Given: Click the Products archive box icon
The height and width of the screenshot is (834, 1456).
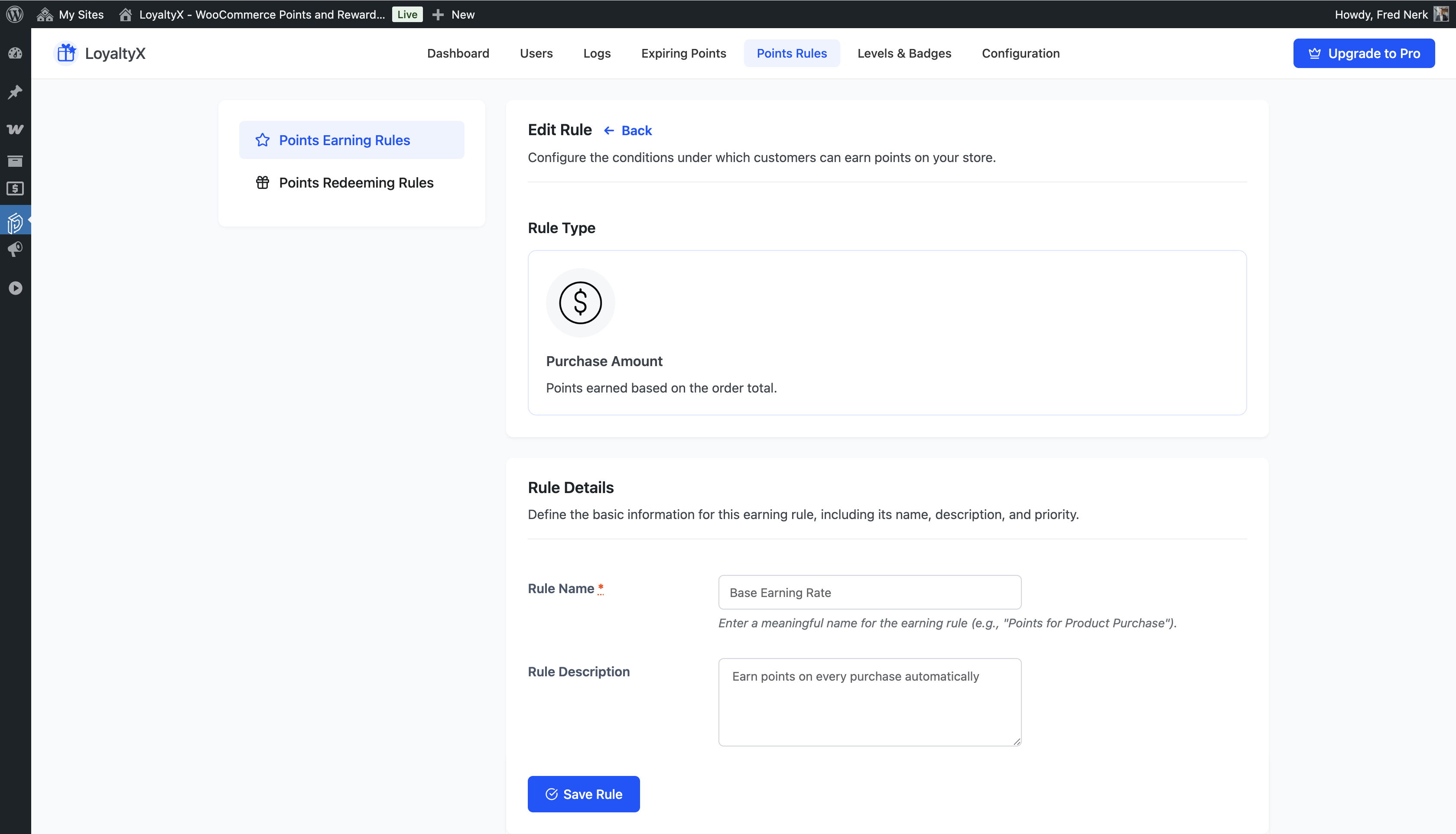Looking at the screenshot, I should [x=15, y=161].
